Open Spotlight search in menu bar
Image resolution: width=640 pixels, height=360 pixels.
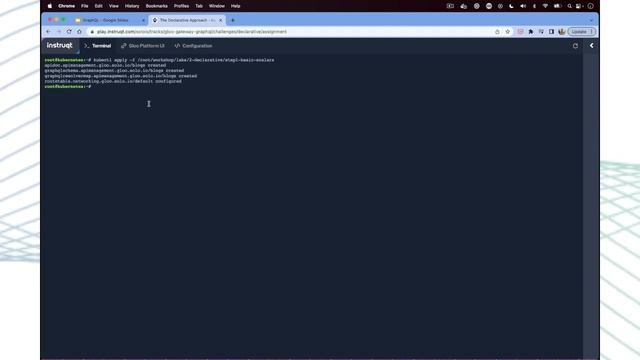pyautogui.click(x=569, y=6)
